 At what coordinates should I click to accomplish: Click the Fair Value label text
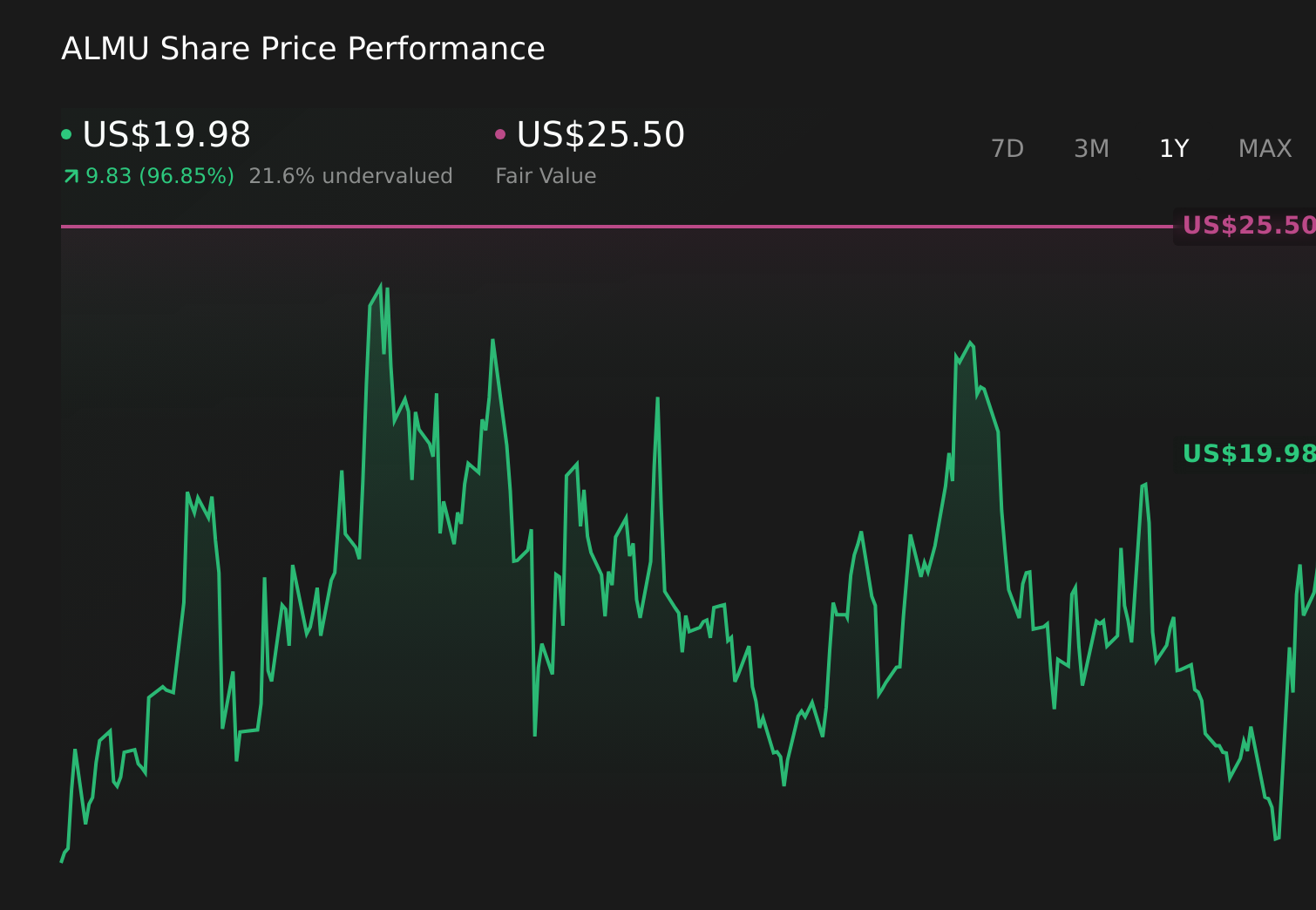545,176
